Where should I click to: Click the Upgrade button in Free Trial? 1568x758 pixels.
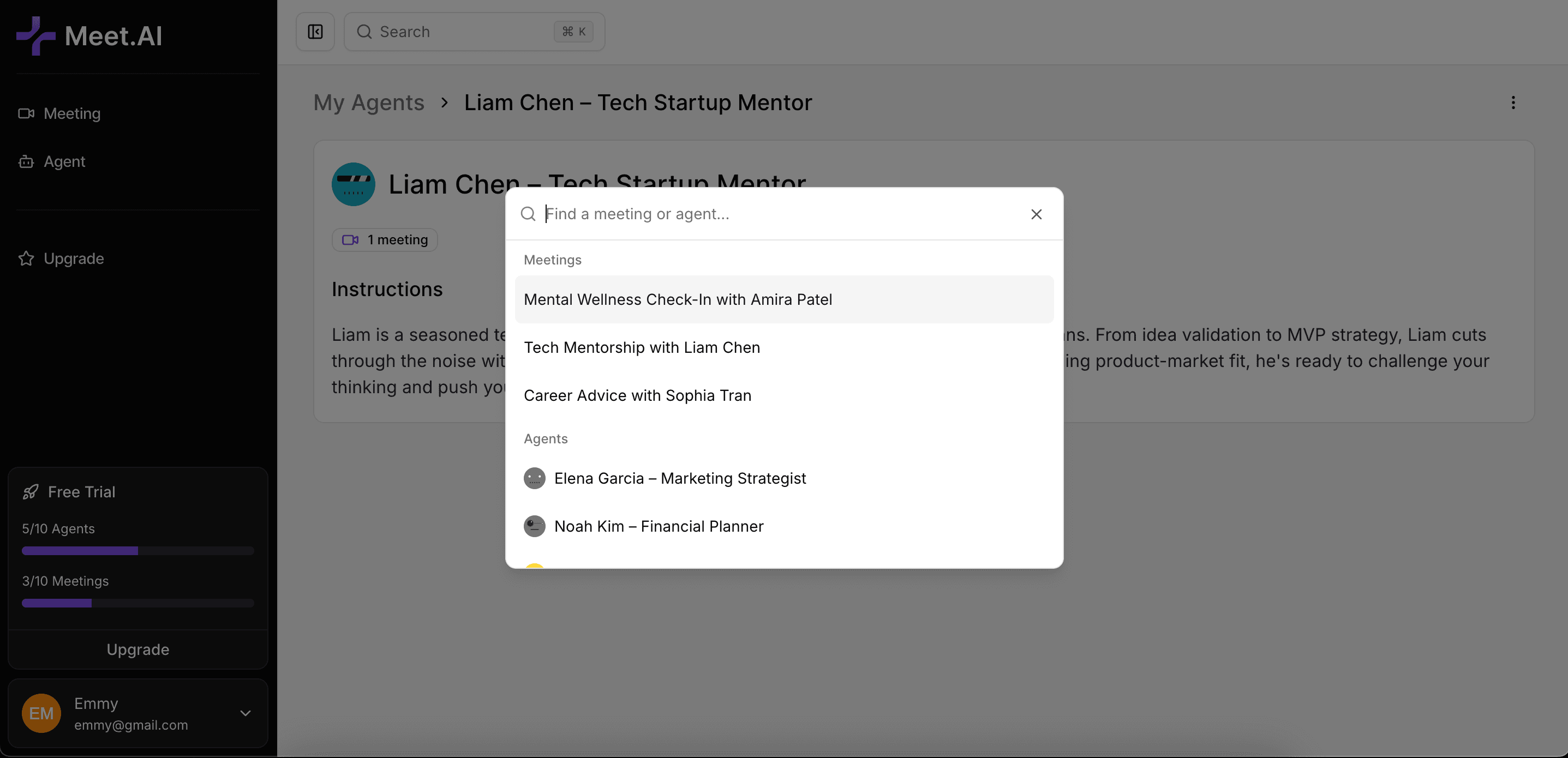click(x=137, y=649)
